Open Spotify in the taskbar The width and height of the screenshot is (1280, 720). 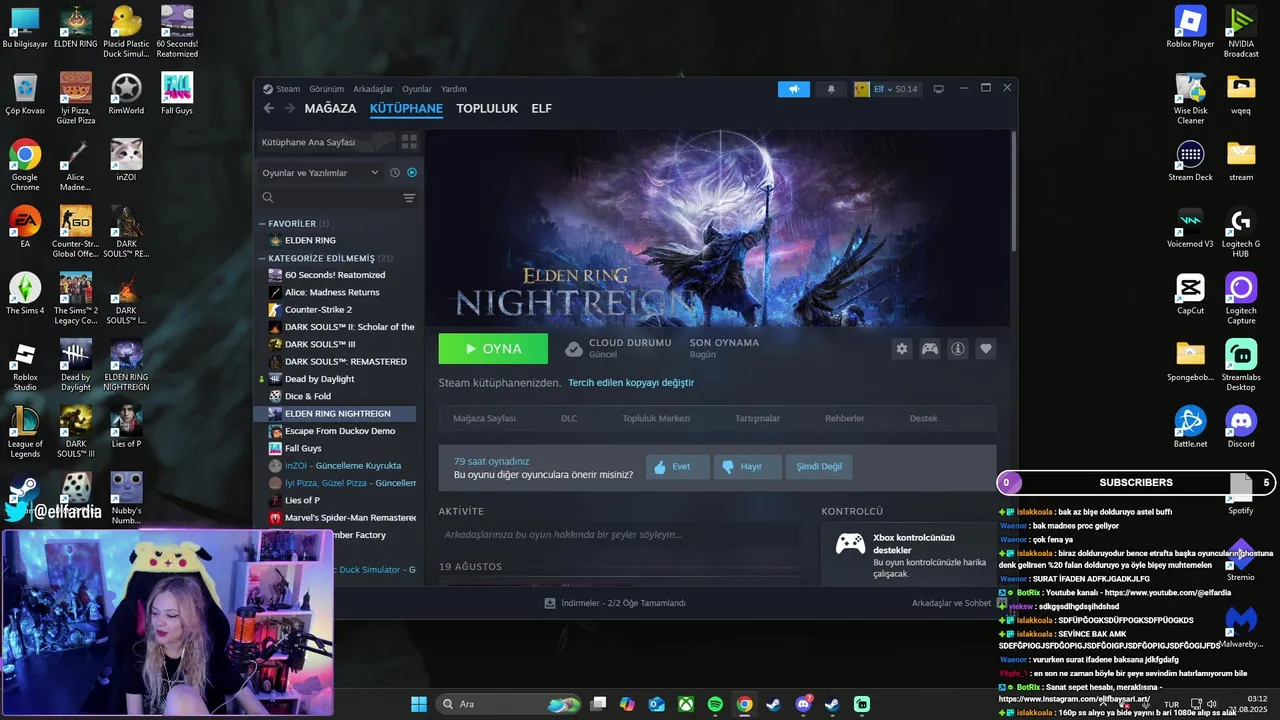pyautogui.click(x=715, y=704)
